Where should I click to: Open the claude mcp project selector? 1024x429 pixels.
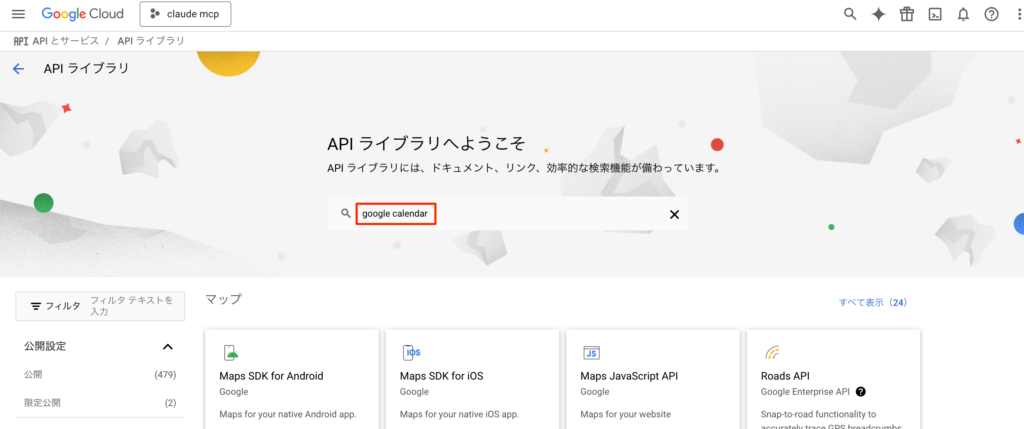185,14
